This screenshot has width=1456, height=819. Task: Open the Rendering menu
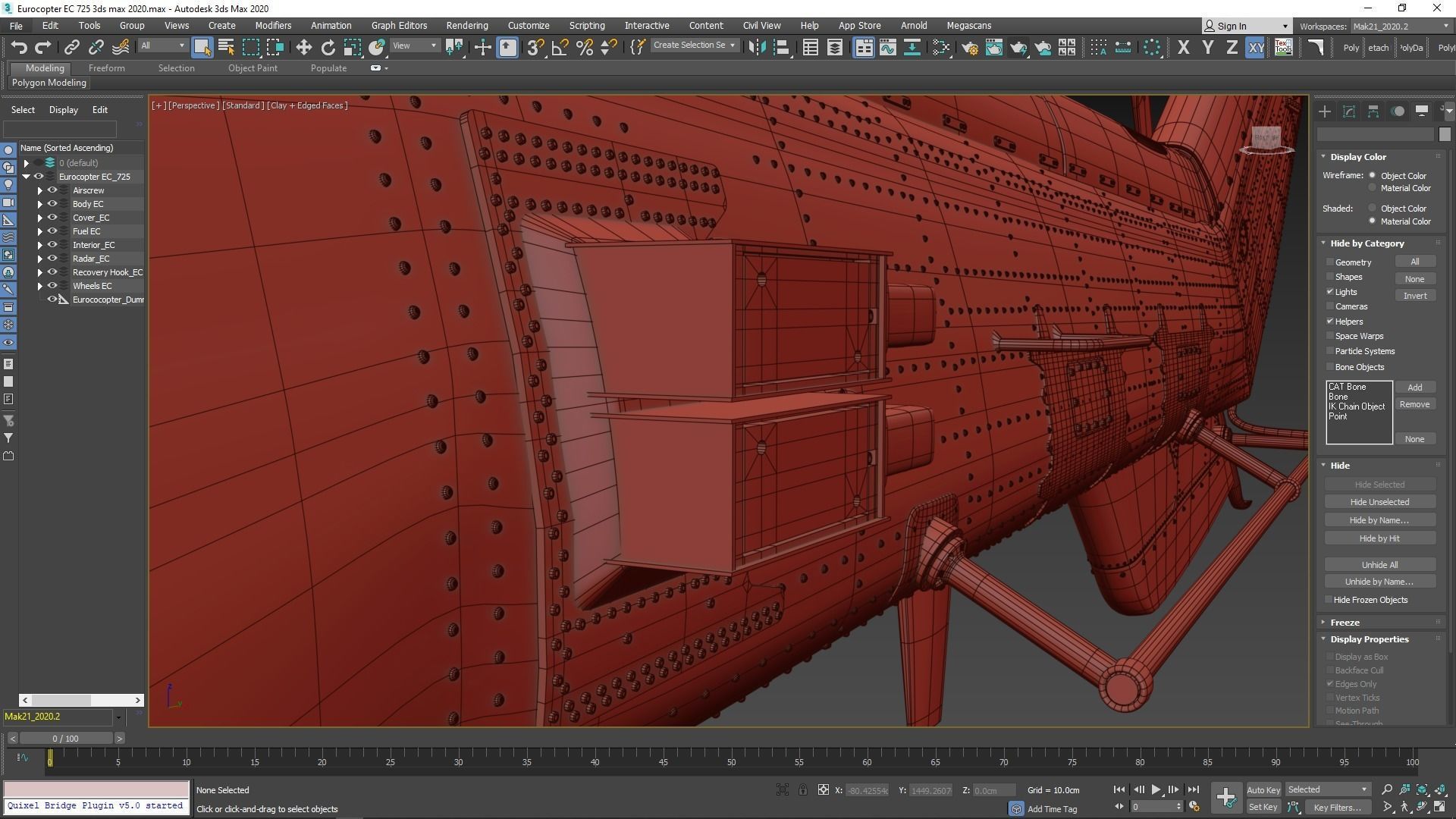tap(466, 25)
